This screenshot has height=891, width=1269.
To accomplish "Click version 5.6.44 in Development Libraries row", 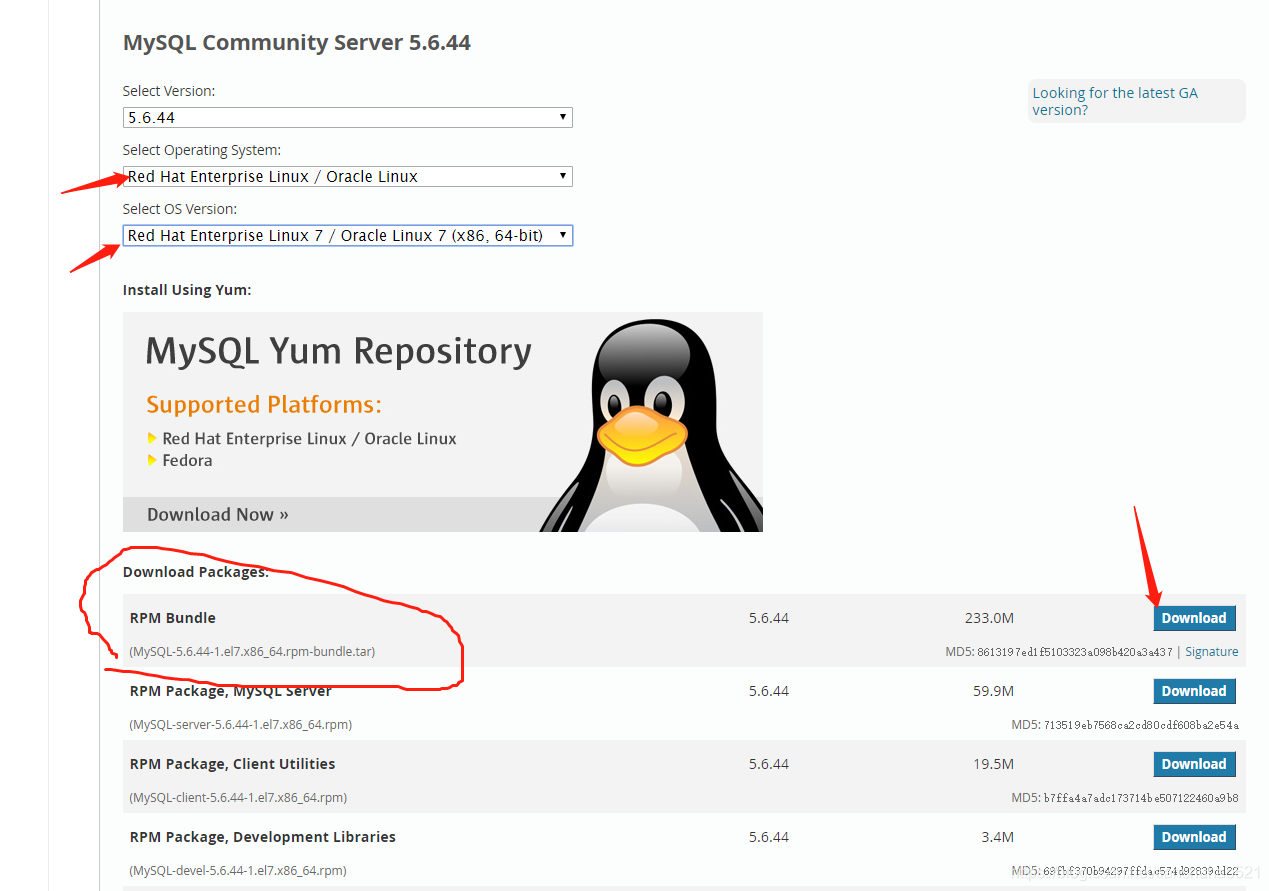I will tap(769, 837).
